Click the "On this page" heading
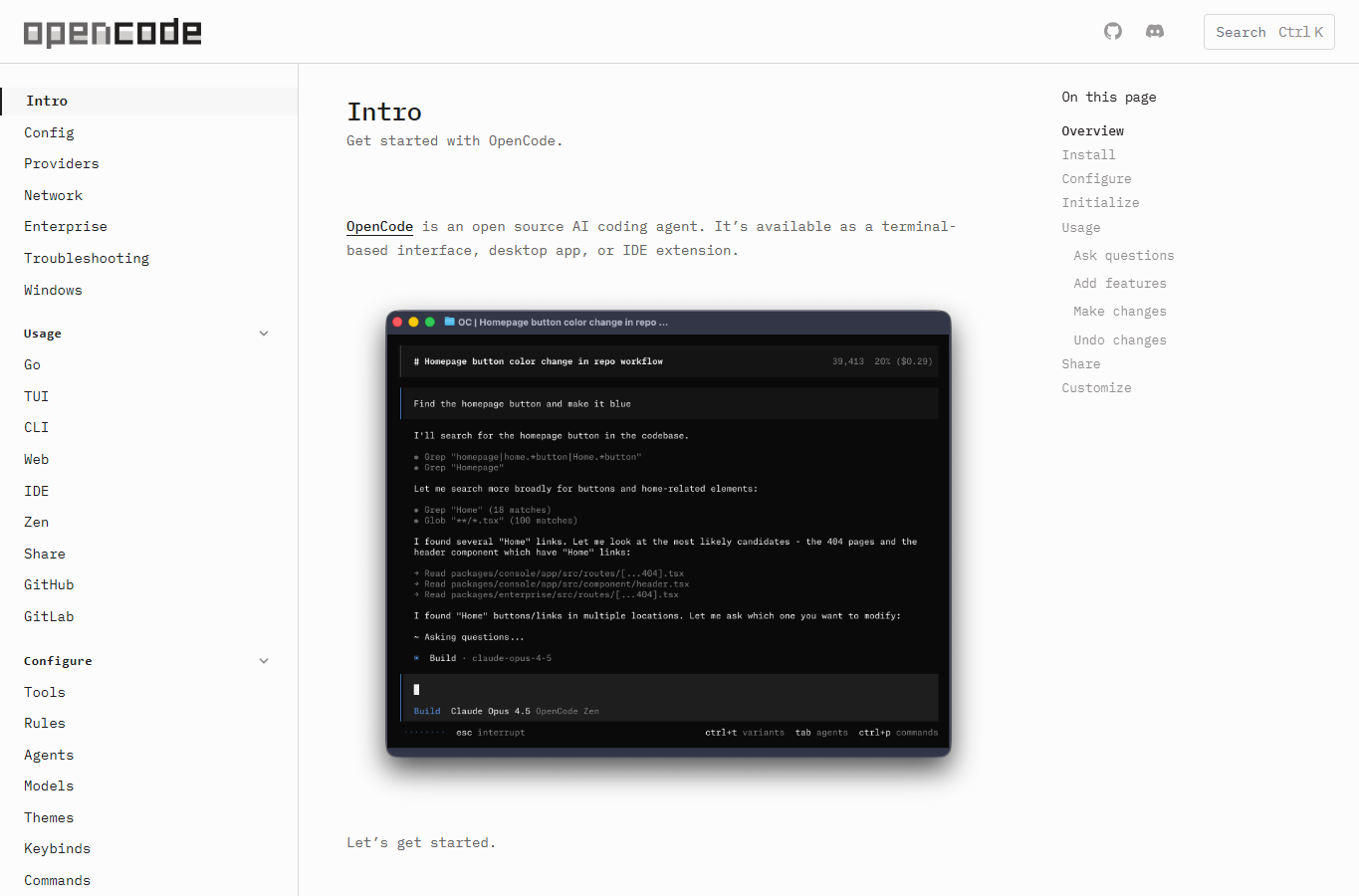1359x896 pixels. [1108, 97]
